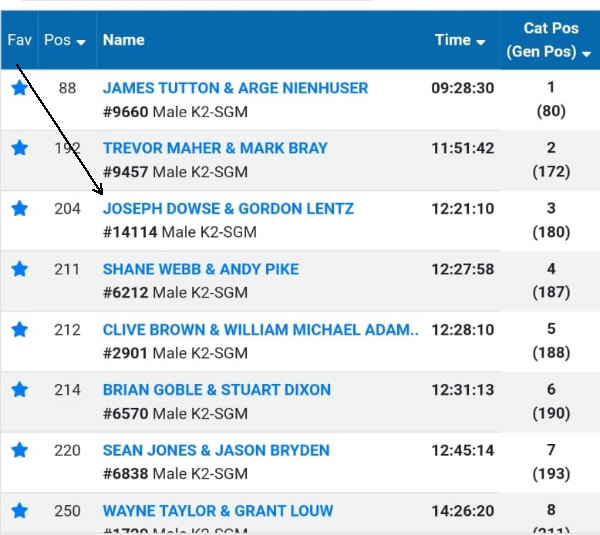This screenshot has height=535, width=600.
Task: Click the star icon beside Wayne Taylor & Grant Louw
Action: click(x=19, y=511)
